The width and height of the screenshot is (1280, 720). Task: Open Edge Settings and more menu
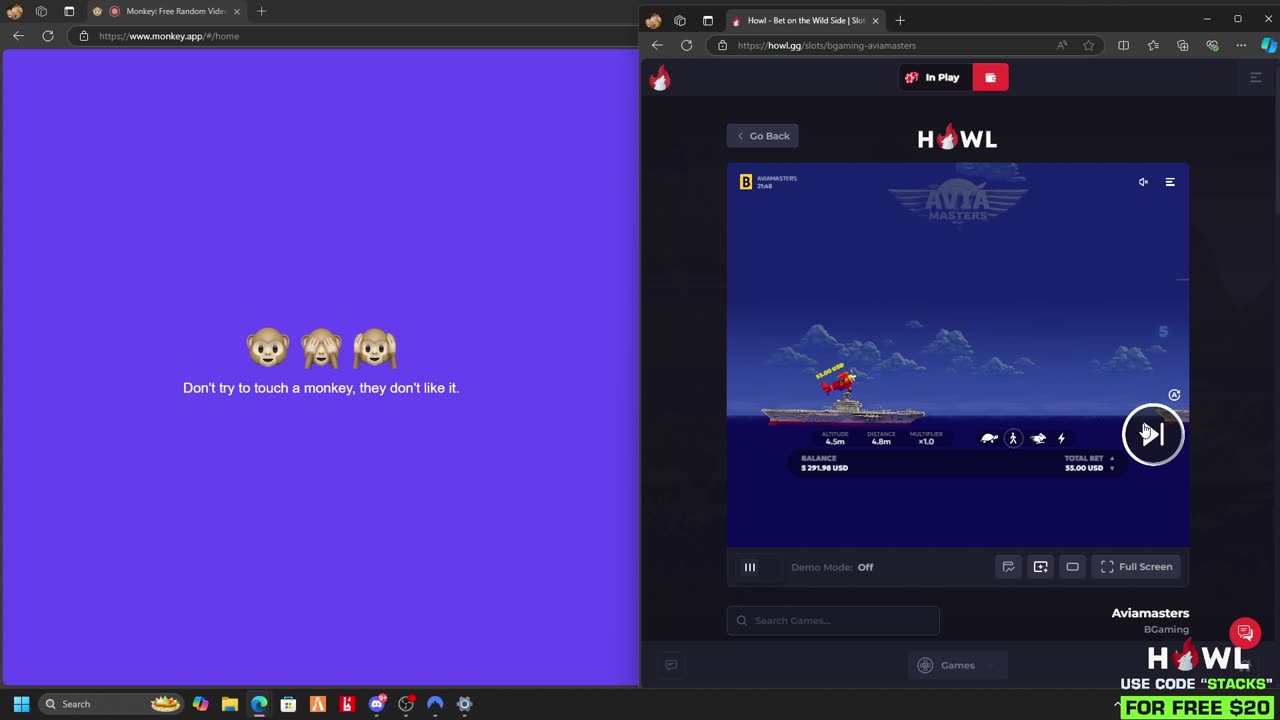pyautogui.click(x=1241, y=45)
